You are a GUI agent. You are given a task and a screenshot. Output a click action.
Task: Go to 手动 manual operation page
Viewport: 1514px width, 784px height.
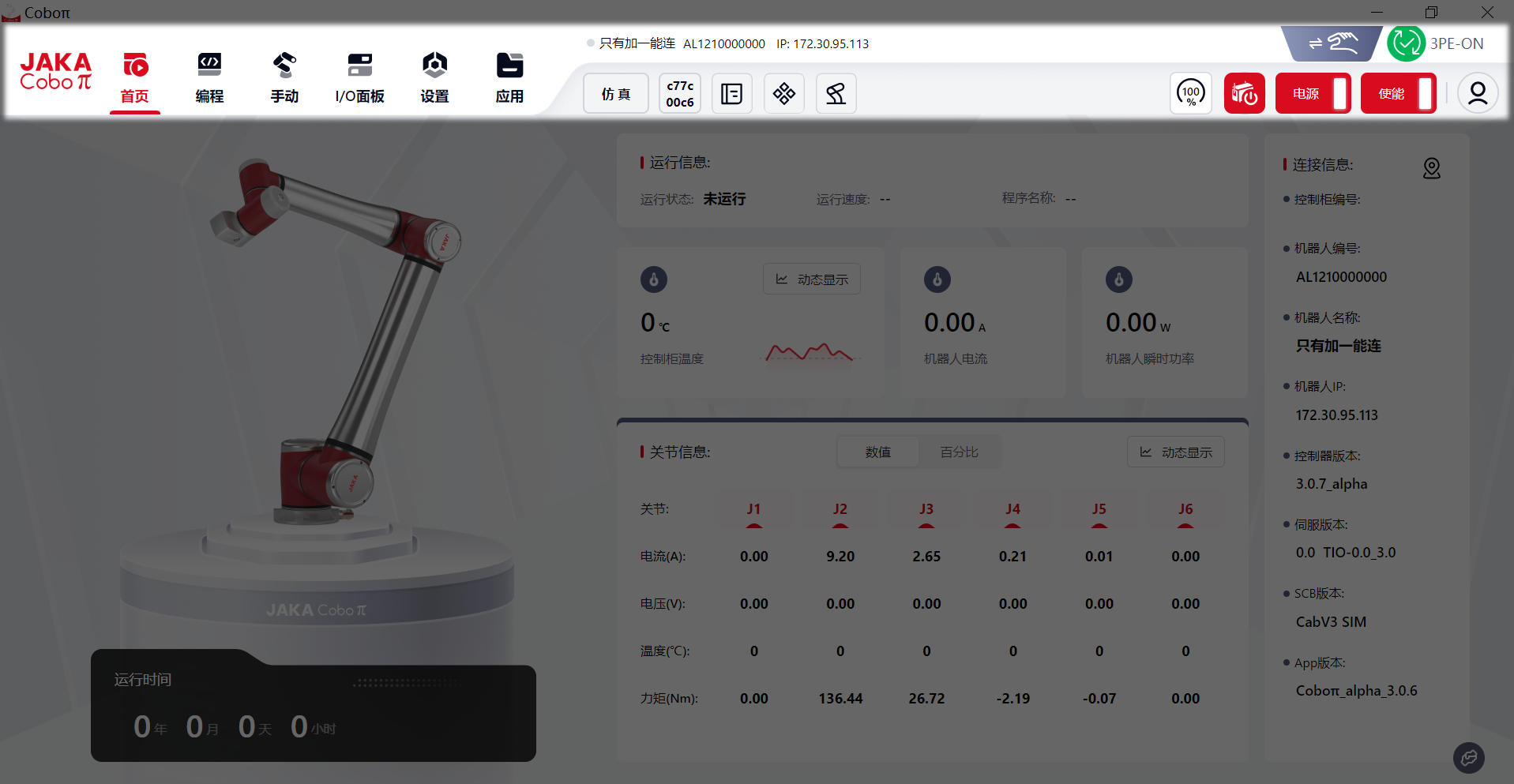[284, 77]
